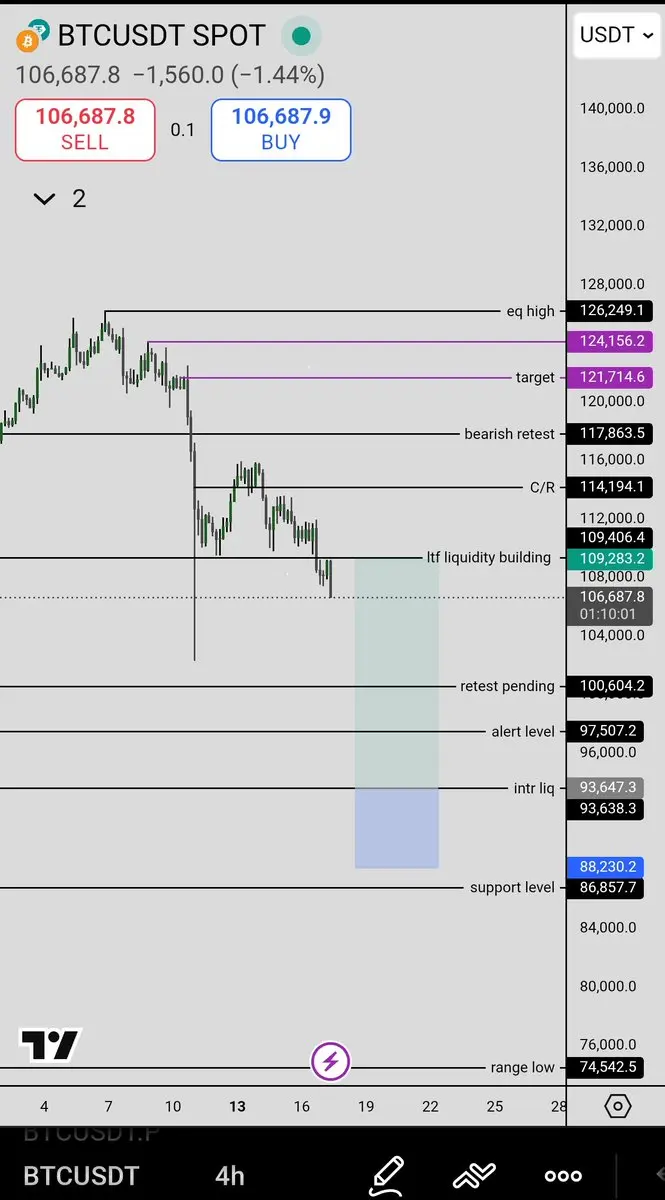Open the drawing tools pencil icon
This screenshot has width=665, height=1200.
(386, 1175)
